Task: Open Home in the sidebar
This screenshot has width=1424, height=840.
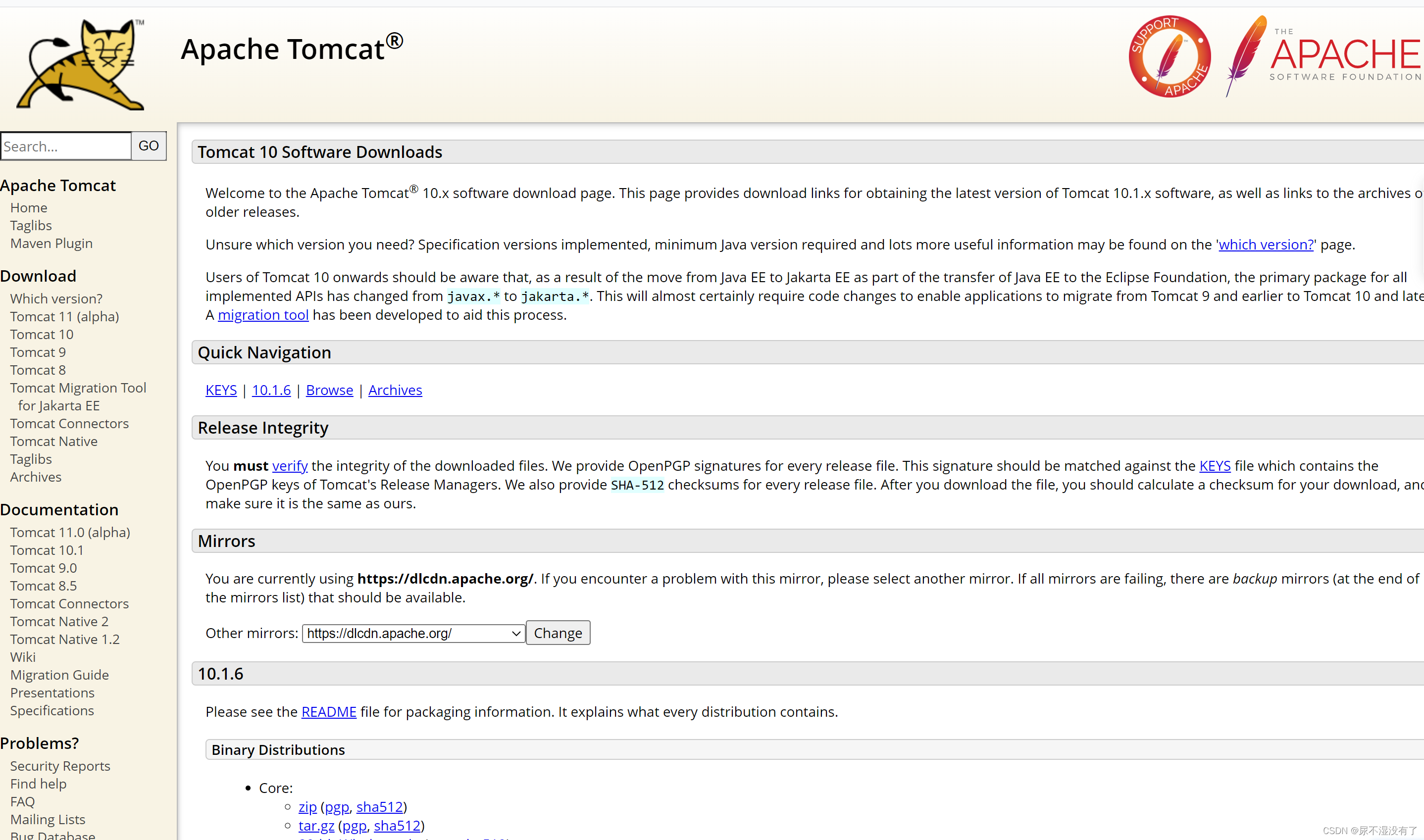Action: [29, 208]
